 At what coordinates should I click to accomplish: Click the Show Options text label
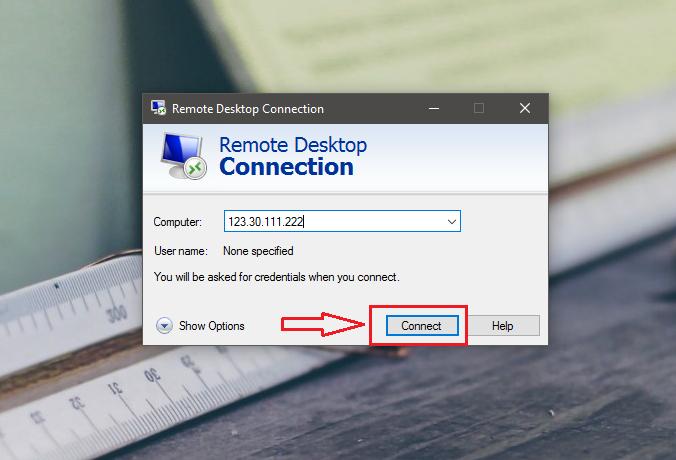[212, 326]
